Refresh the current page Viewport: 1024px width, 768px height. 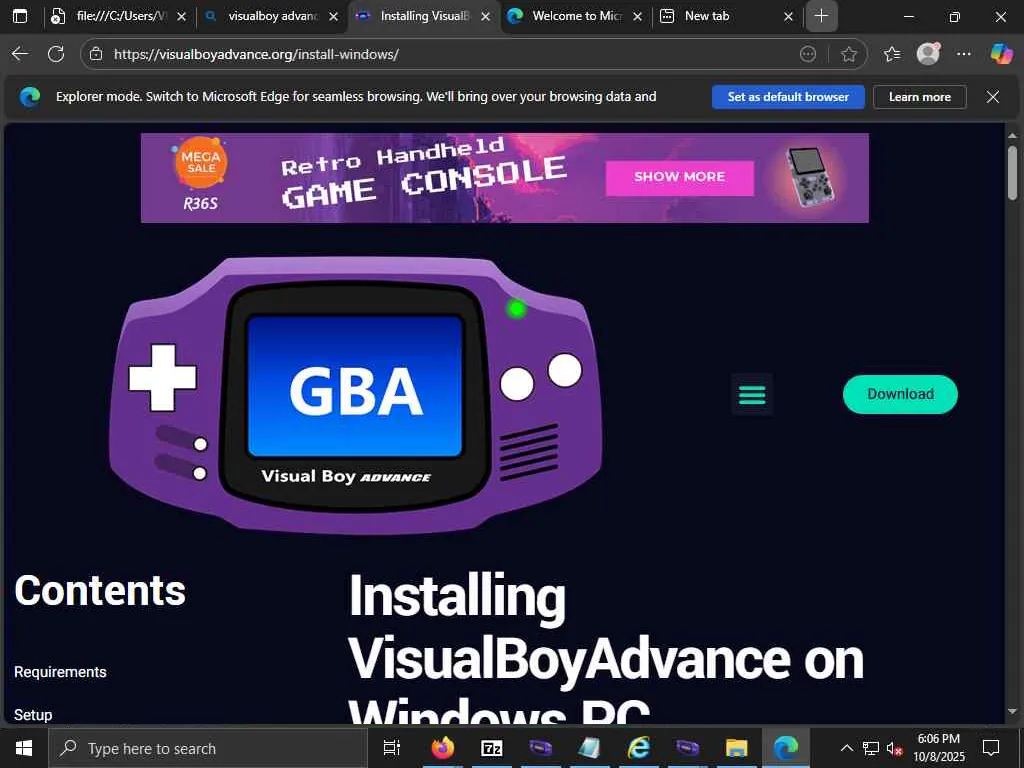(56, 54)
